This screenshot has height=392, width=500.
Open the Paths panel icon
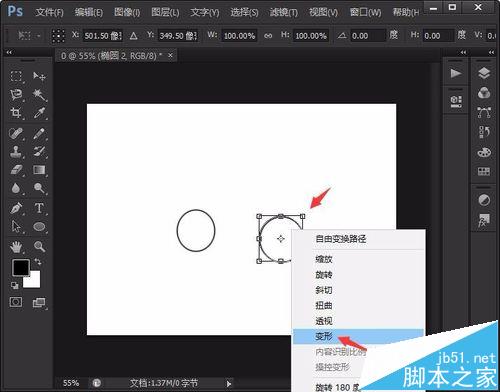pos(484,113)
